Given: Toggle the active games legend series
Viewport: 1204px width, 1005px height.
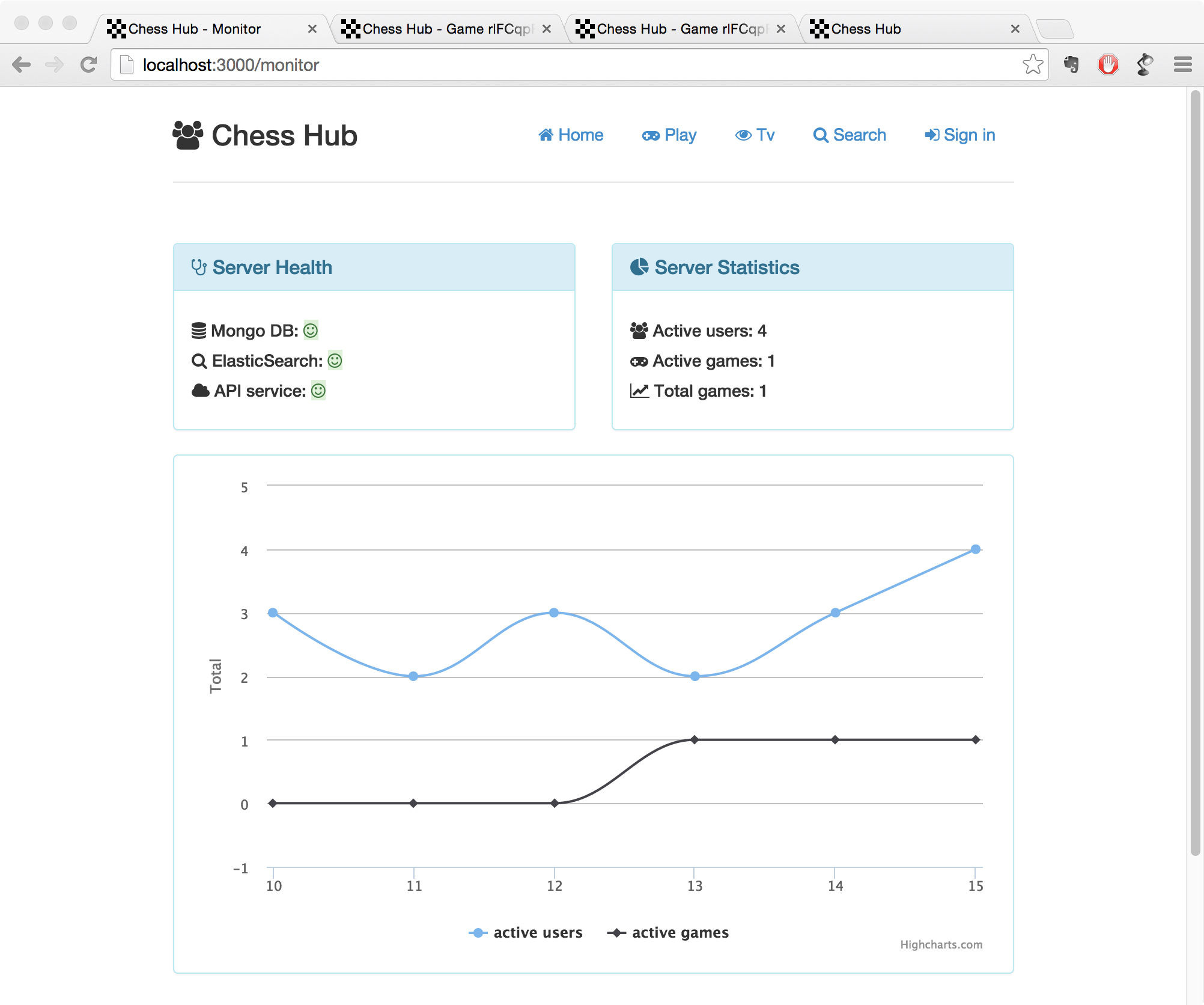Looking at the screenshot, I should click(x=668, y=932).
